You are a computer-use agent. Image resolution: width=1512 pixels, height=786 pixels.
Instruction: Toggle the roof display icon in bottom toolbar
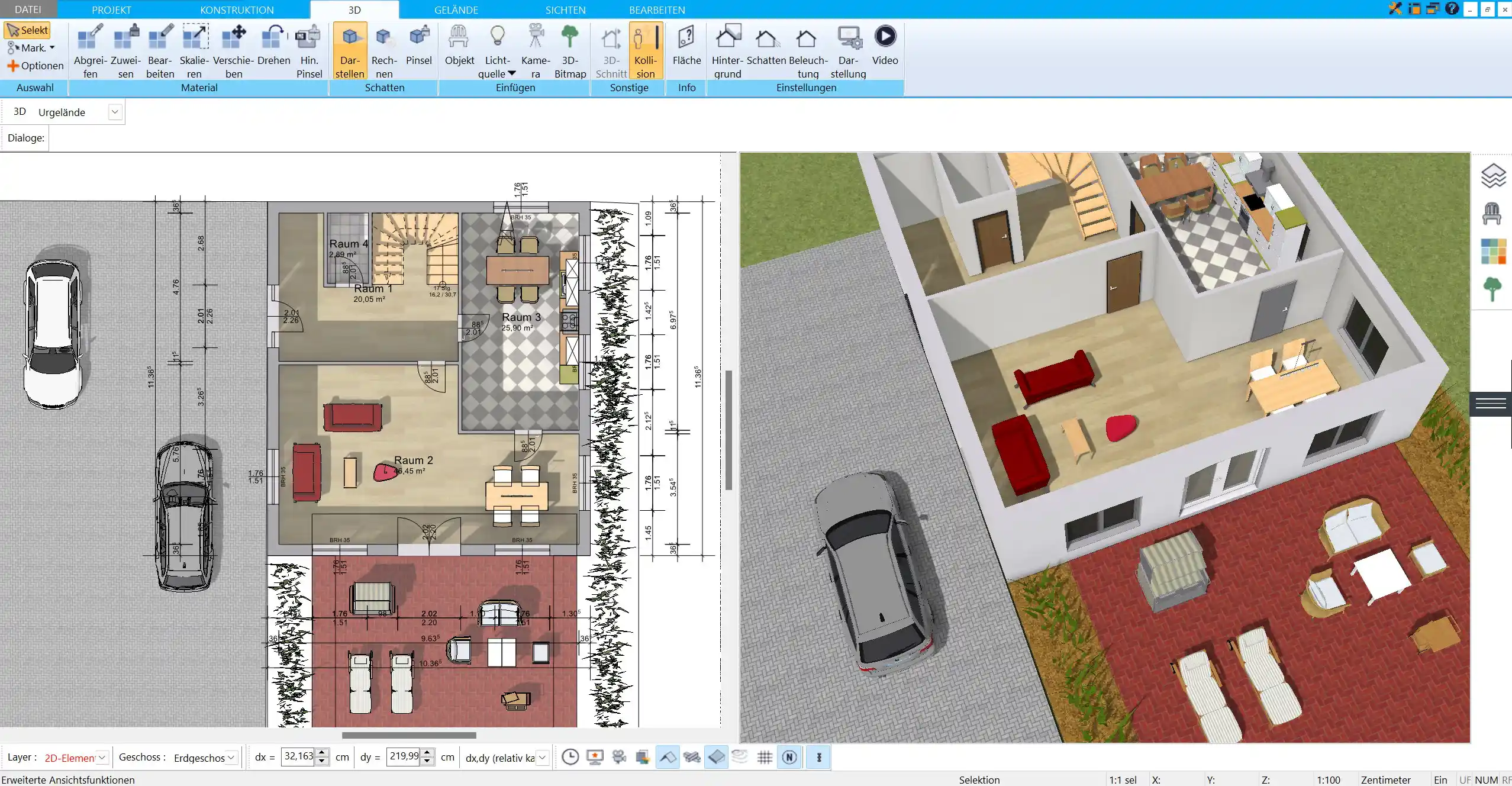668,757
